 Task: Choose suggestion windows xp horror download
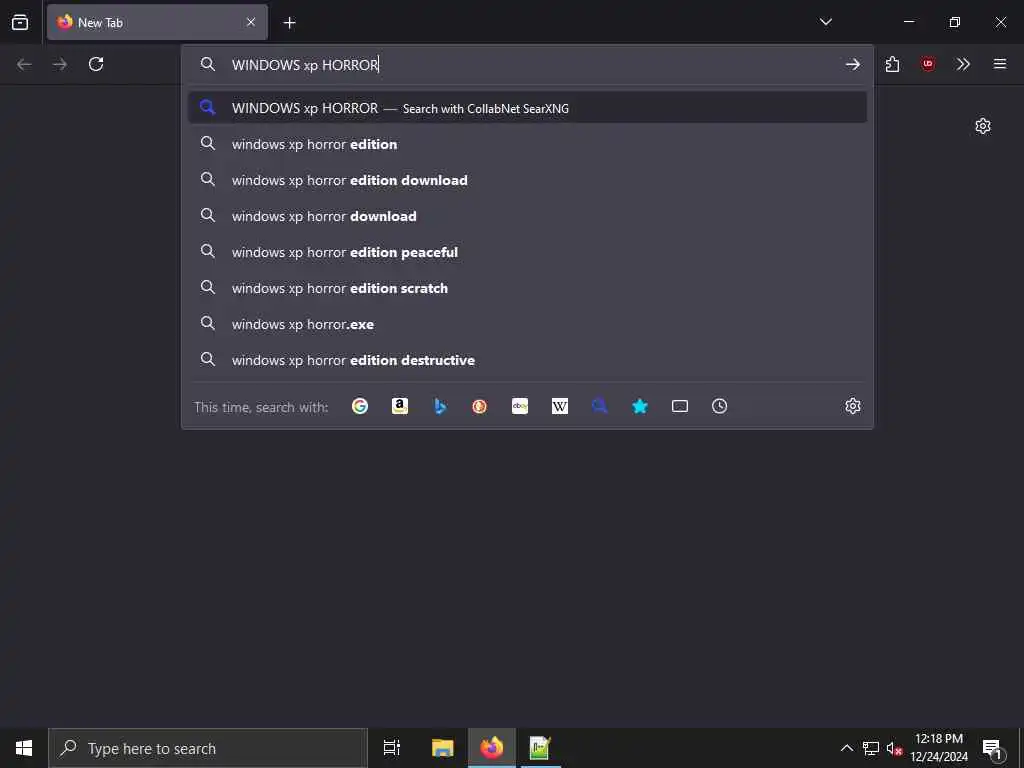point(527,216)
